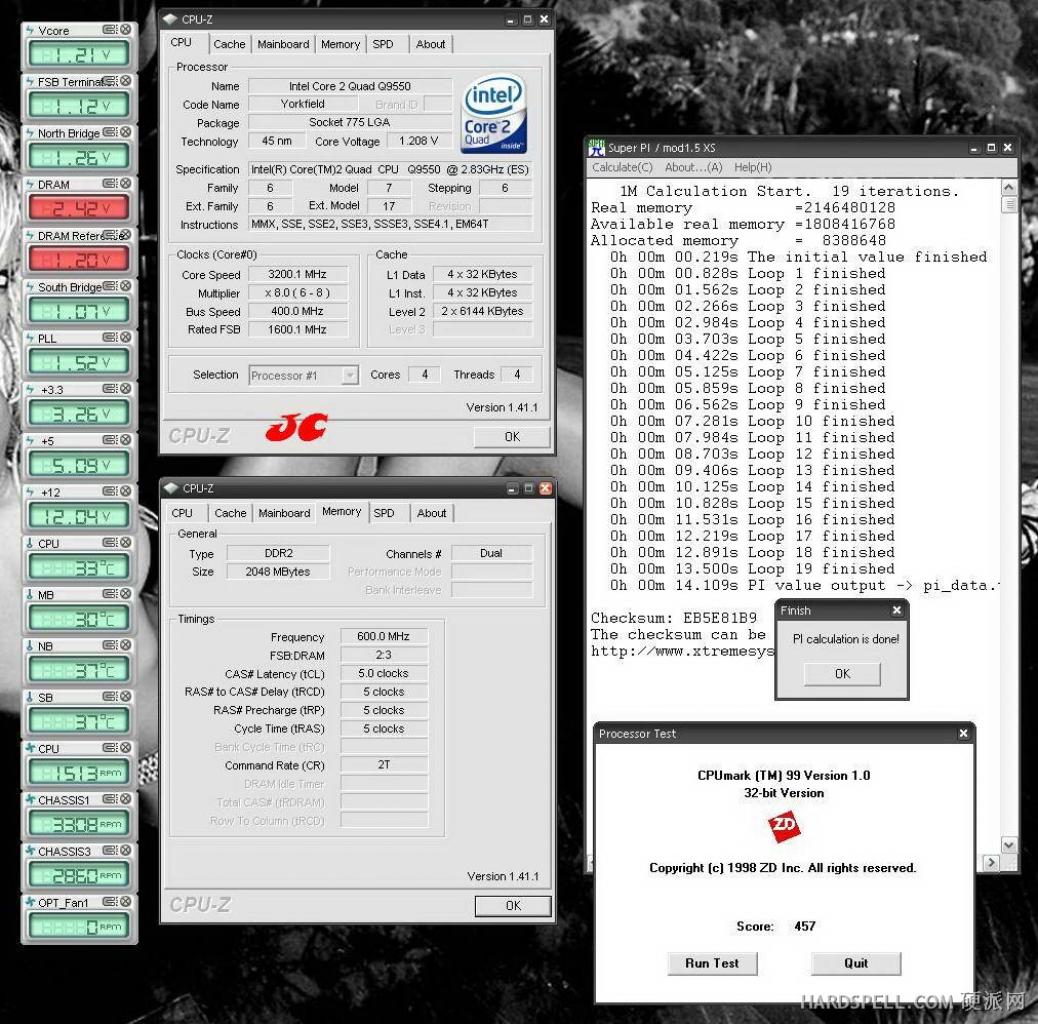Open Memory tab in top CPU-Z window
Image resolution: width=1038 pixels, height=1024 pixels.
coord(340,44)
